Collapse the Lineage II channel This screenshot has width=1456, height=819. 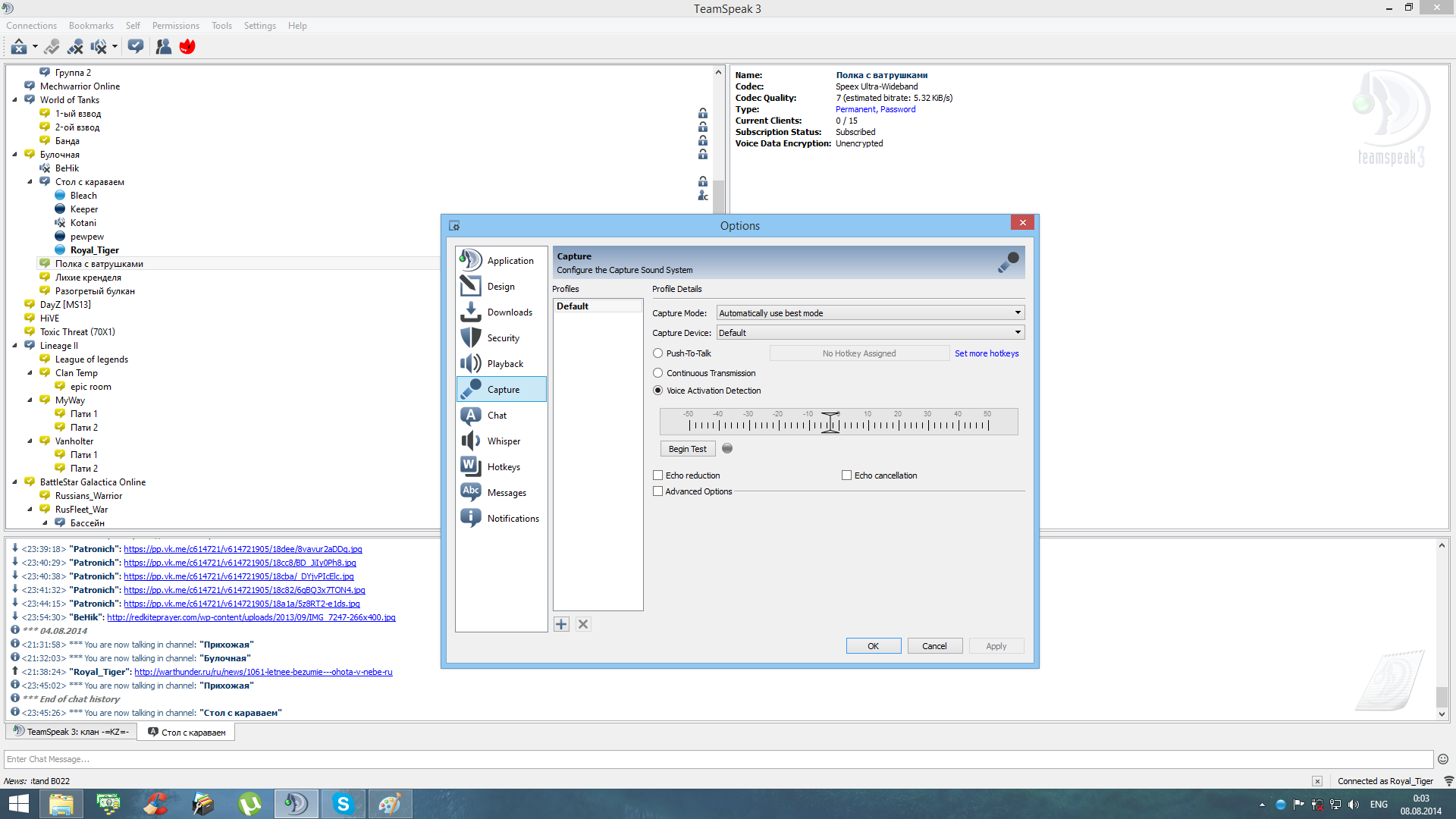point(14,346)
